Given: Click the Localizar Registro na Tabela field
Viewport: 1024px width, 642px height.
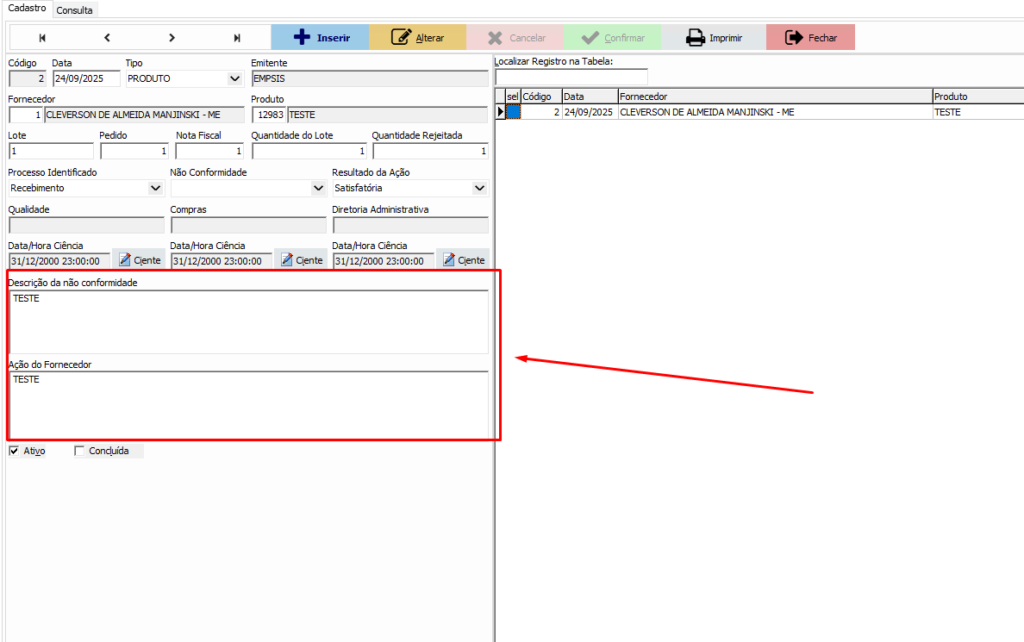Looking at the screenshot, I should click(x=571, y=77).
